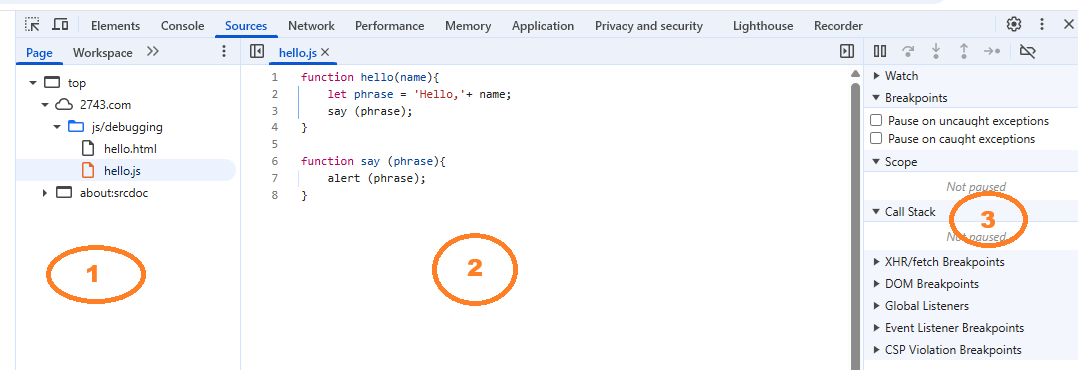Toggle the device toolbar icon
Viewport: 1078px width, 370px height.
61,25
